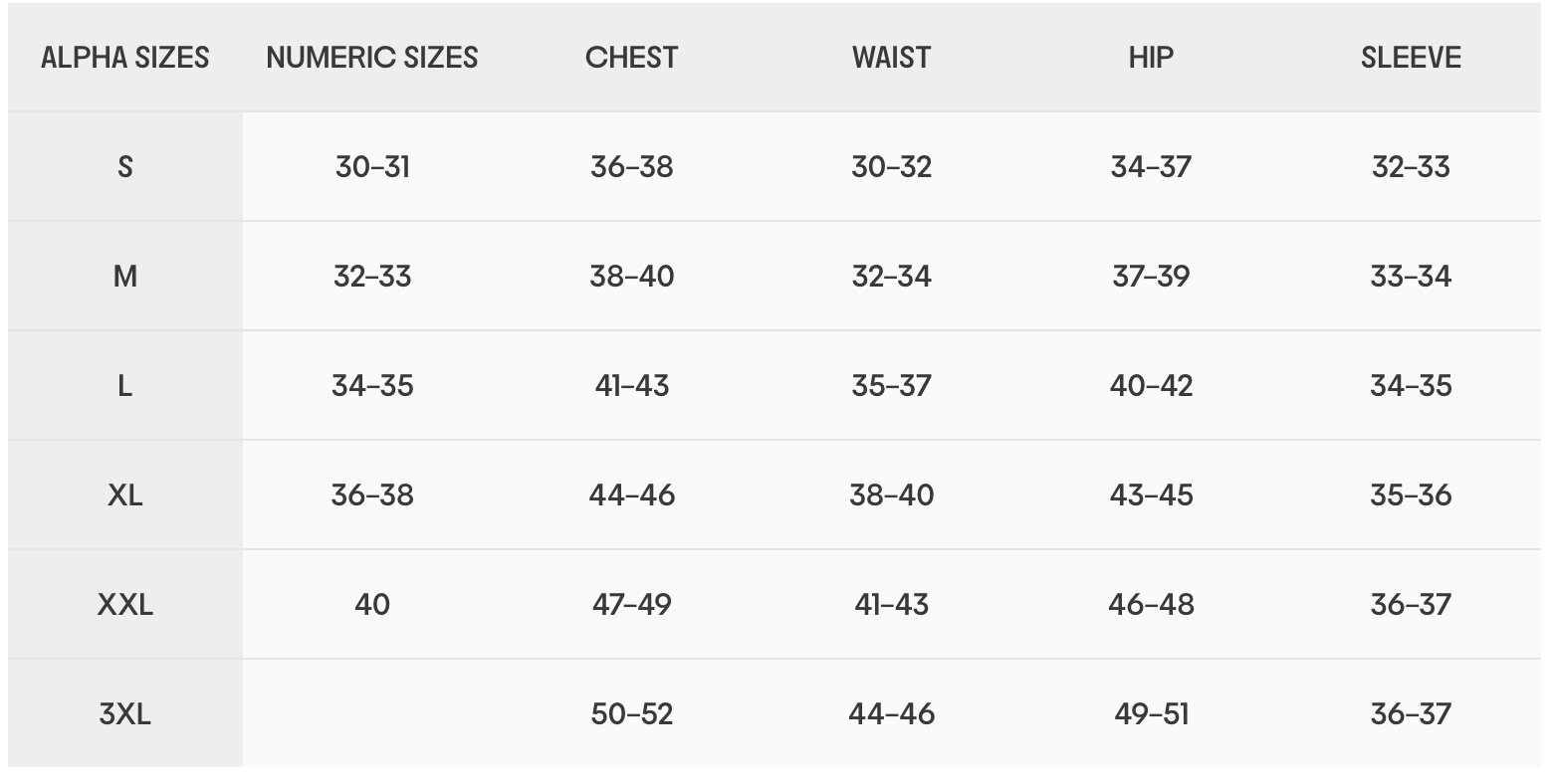1551x784 pixels.
Task: Click the S size row label
Action: pyautogui.click(x=125, y=167)
